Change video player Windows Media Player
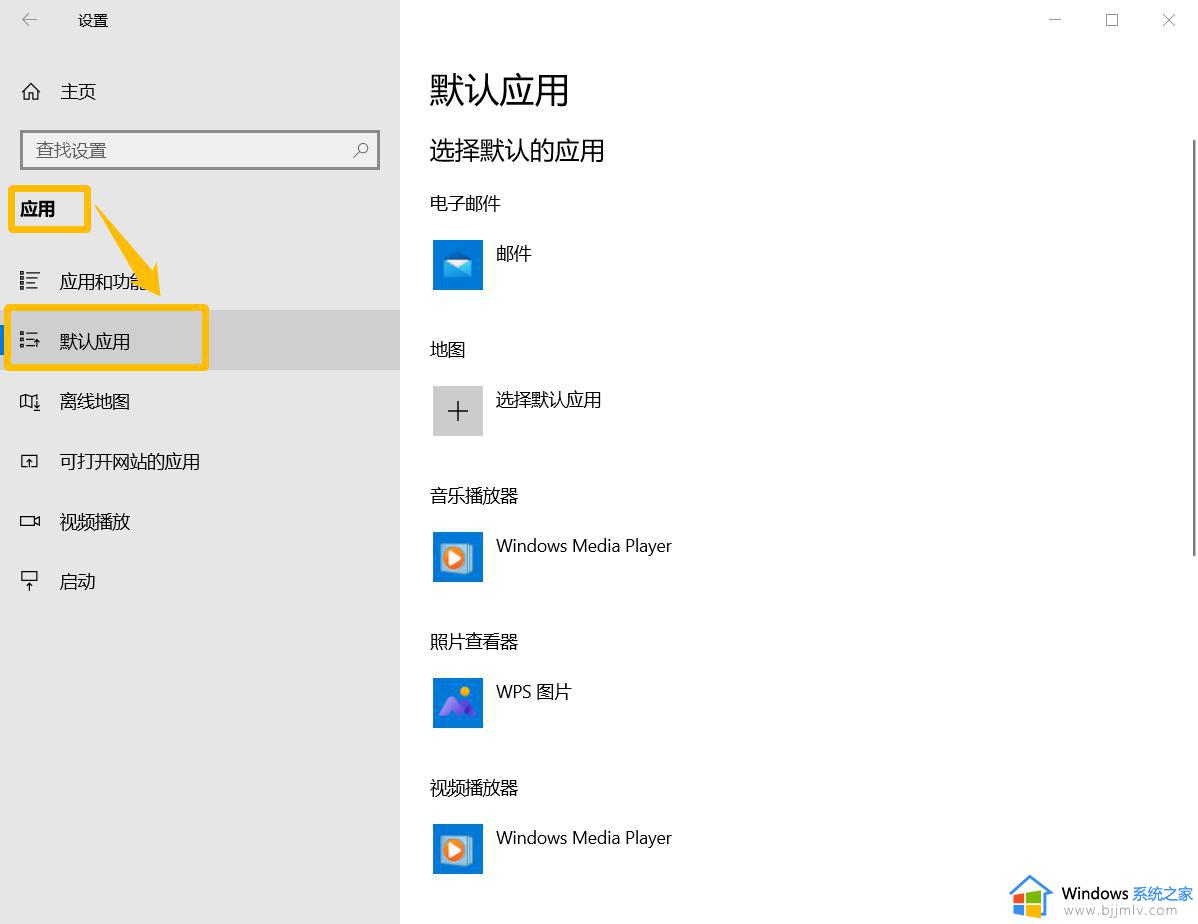Screen dimensions: 1198x924 point(584,838)
